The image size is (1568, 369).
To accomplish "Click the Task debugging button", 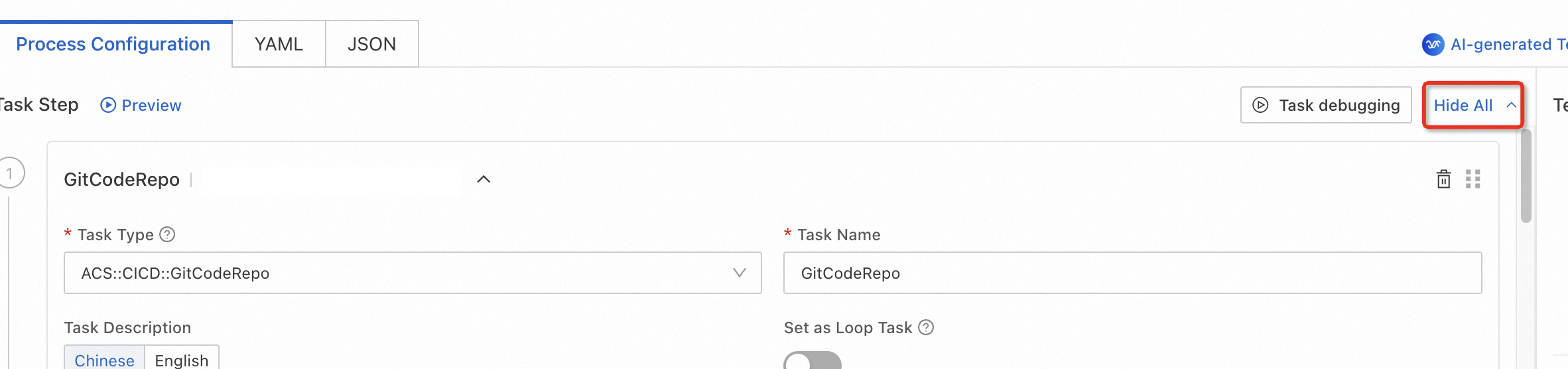I will pyautogui.click(x=1326, y=105).
